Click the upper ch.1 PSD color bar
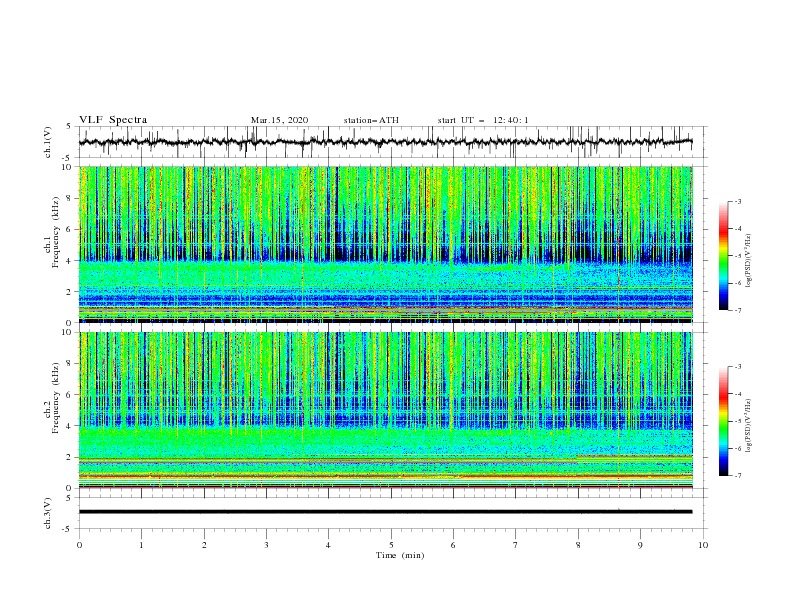The width and height of the screenshot is (792, 612). click(723, 255)
